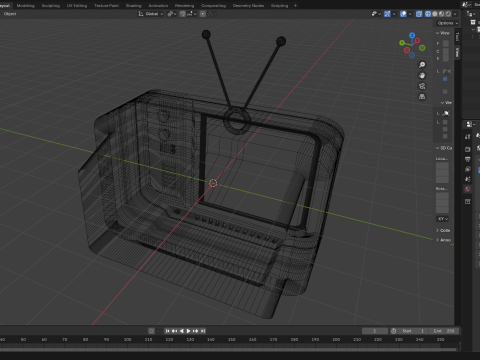
Task: Switch to the Geometry Nodes workspace
Action: (248, 5)
